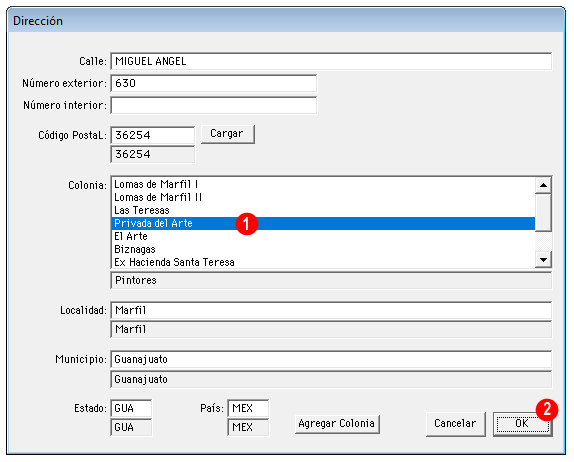Select Privada del Arte in colonia list
The height and width of the screenshot is (462, 574).
[x=323, y=223]
